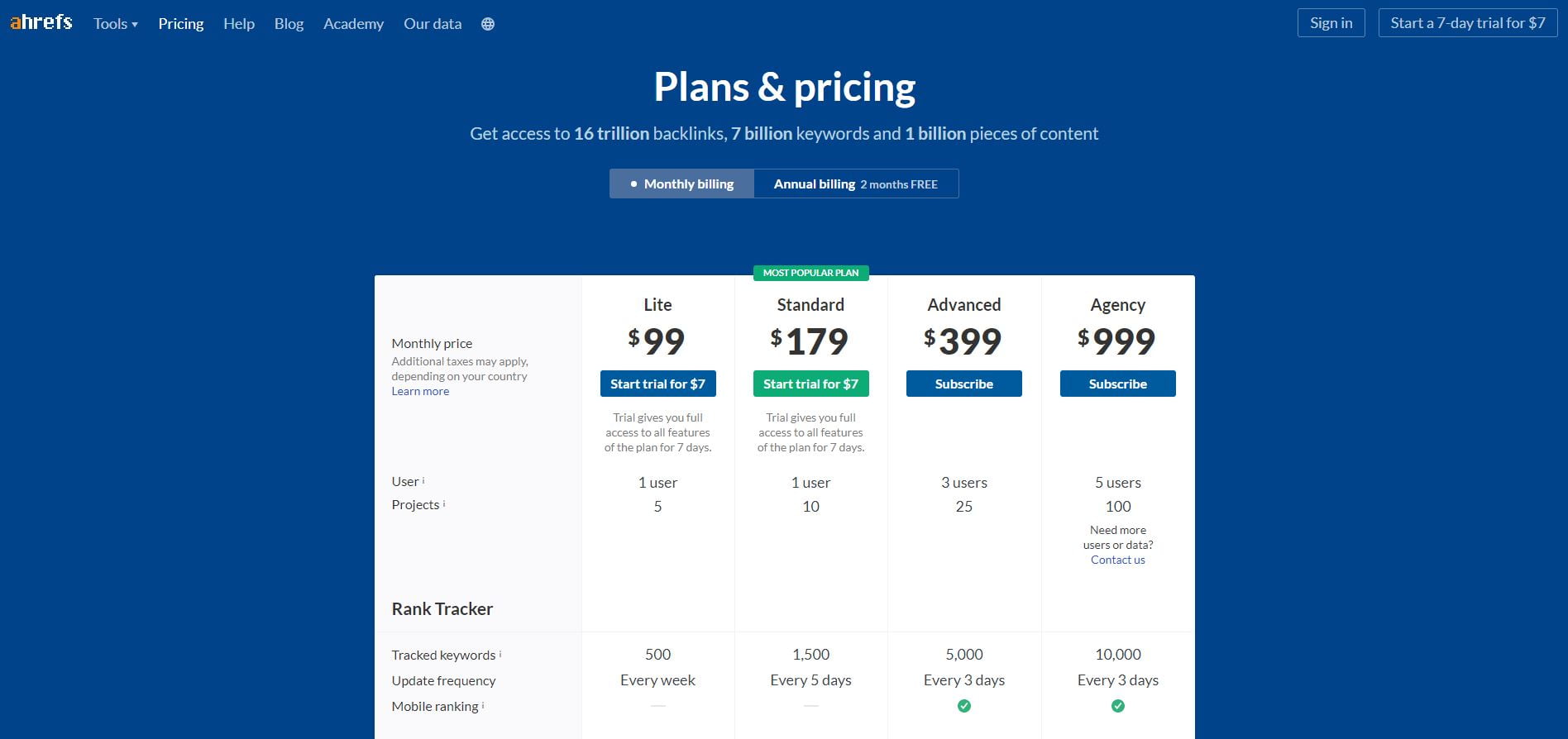The image size is (1568, 739).
Task: Open the language globe icon
Action: pos(488,24)
